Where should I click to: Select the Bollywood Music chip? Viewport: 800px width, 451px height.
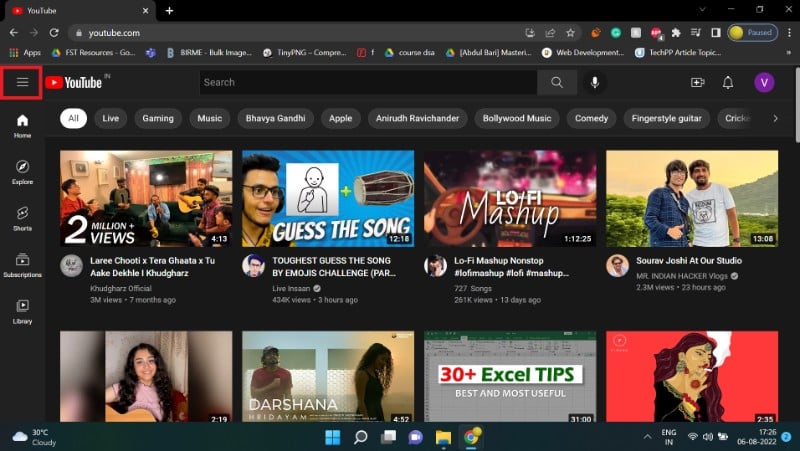517,118
